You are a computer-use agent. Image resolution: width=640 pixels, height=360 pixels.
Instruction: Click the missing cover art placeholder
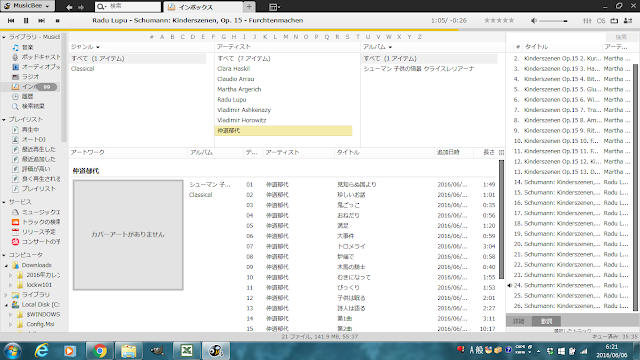[128, 235]
